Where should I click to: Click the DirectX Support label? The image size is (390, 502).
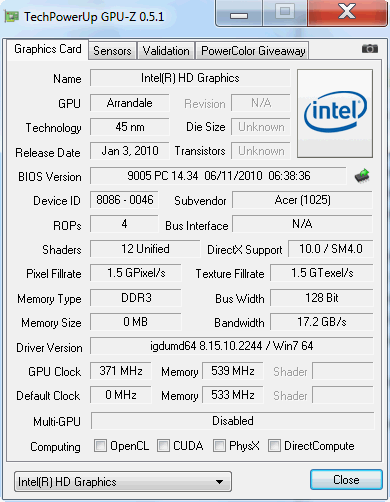(x=245, y=250)
